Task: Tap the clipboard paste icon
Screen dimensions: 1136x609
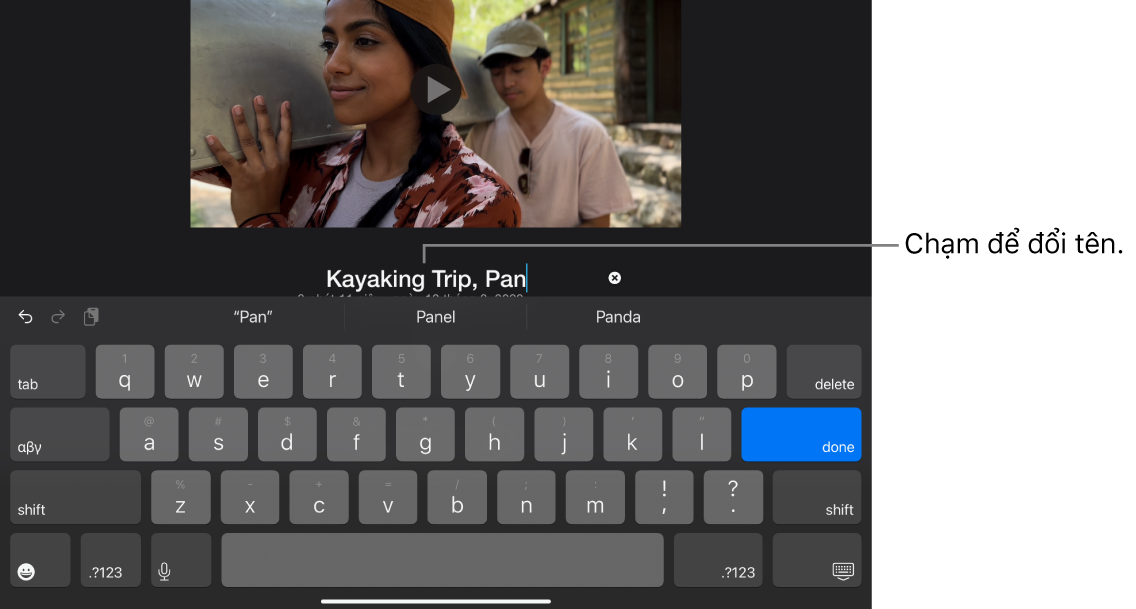Action: click(x=91, y=317)
